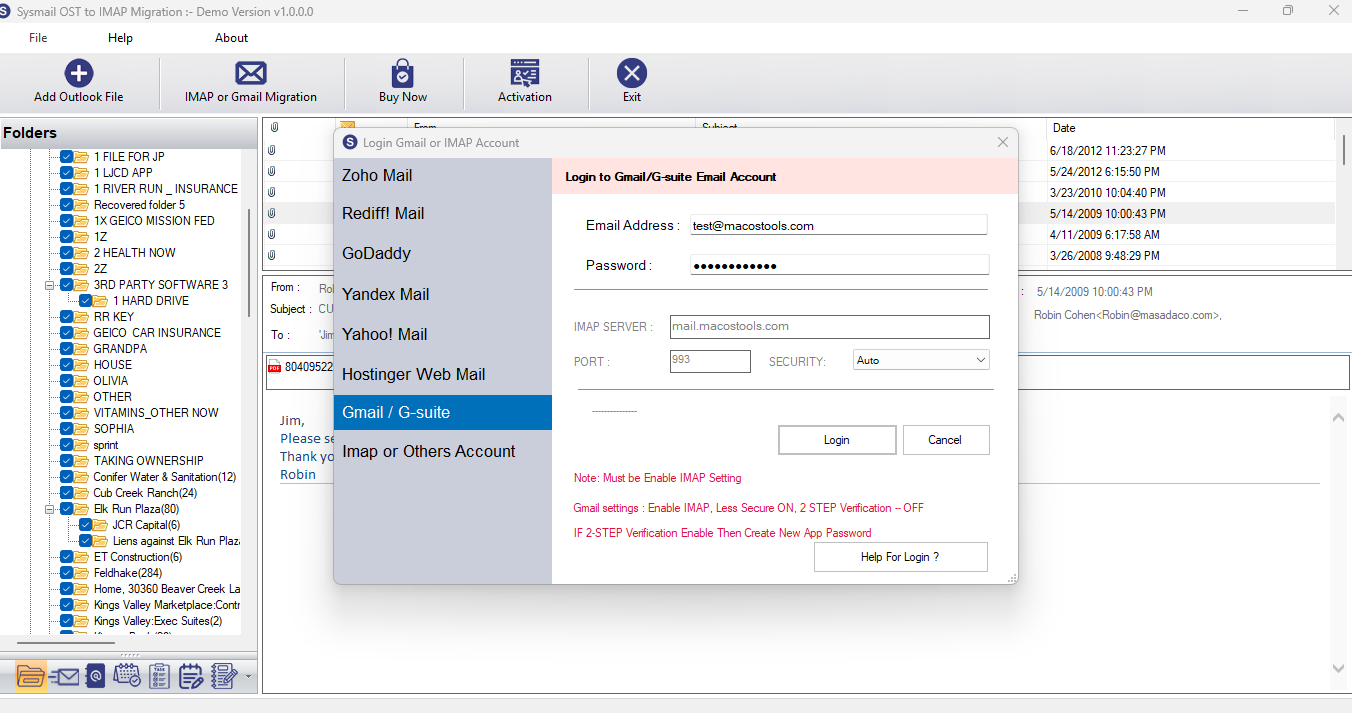Viewport: 1352px width, 713px height.
Task: Open the contacts address book icon
Action: (95, 677)
